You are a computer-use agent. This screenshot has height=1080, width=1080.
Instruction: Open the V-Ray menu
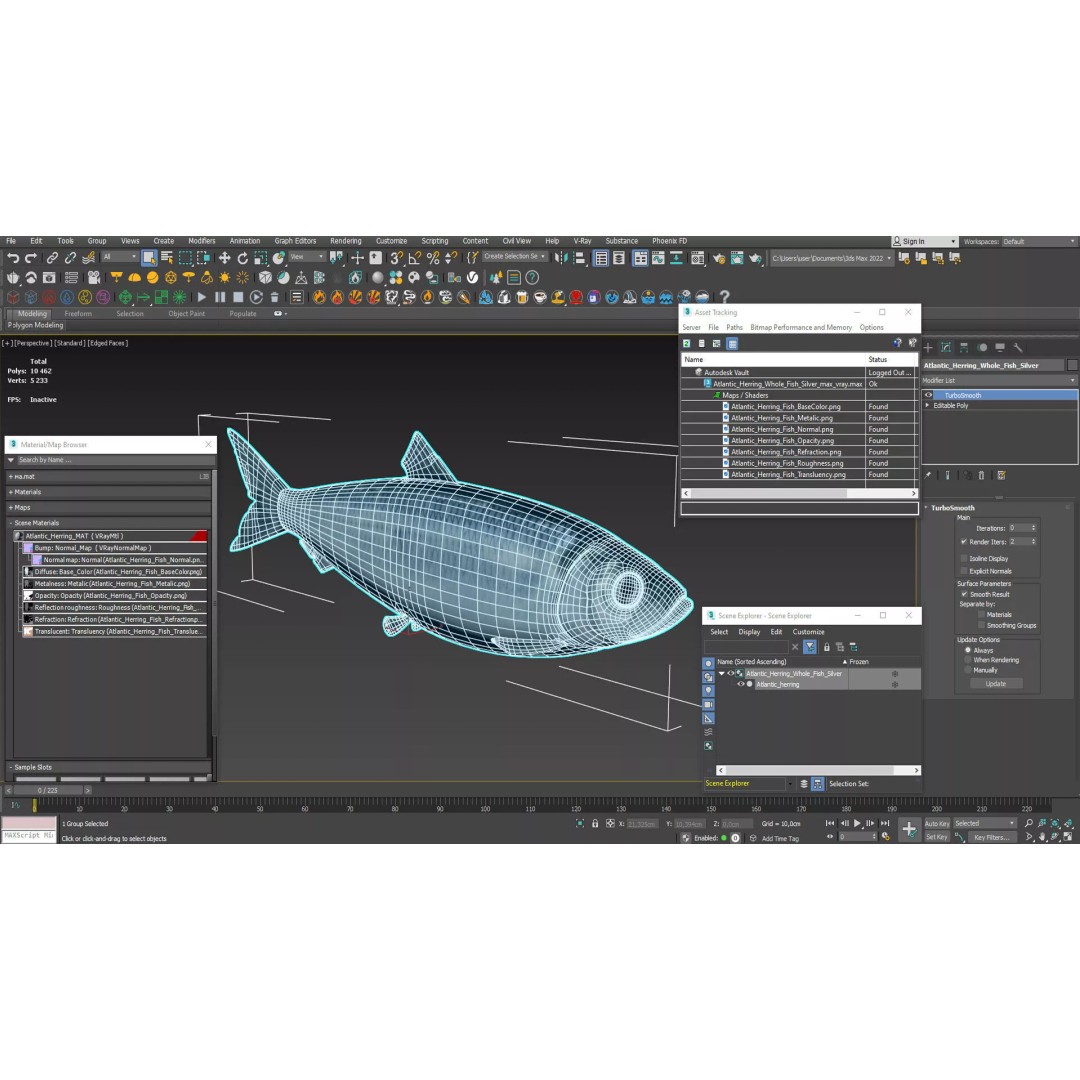point(583,241)
